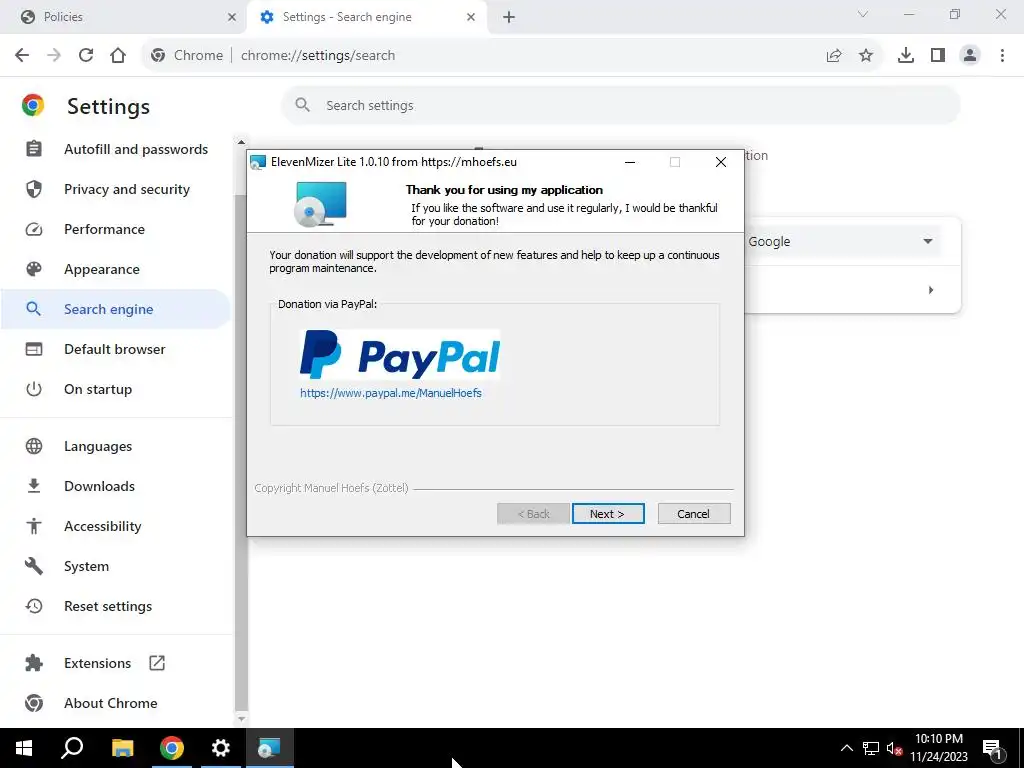Open the Windows Start menu
Viewport: 1024px width, 768px height.
(24, 748)
